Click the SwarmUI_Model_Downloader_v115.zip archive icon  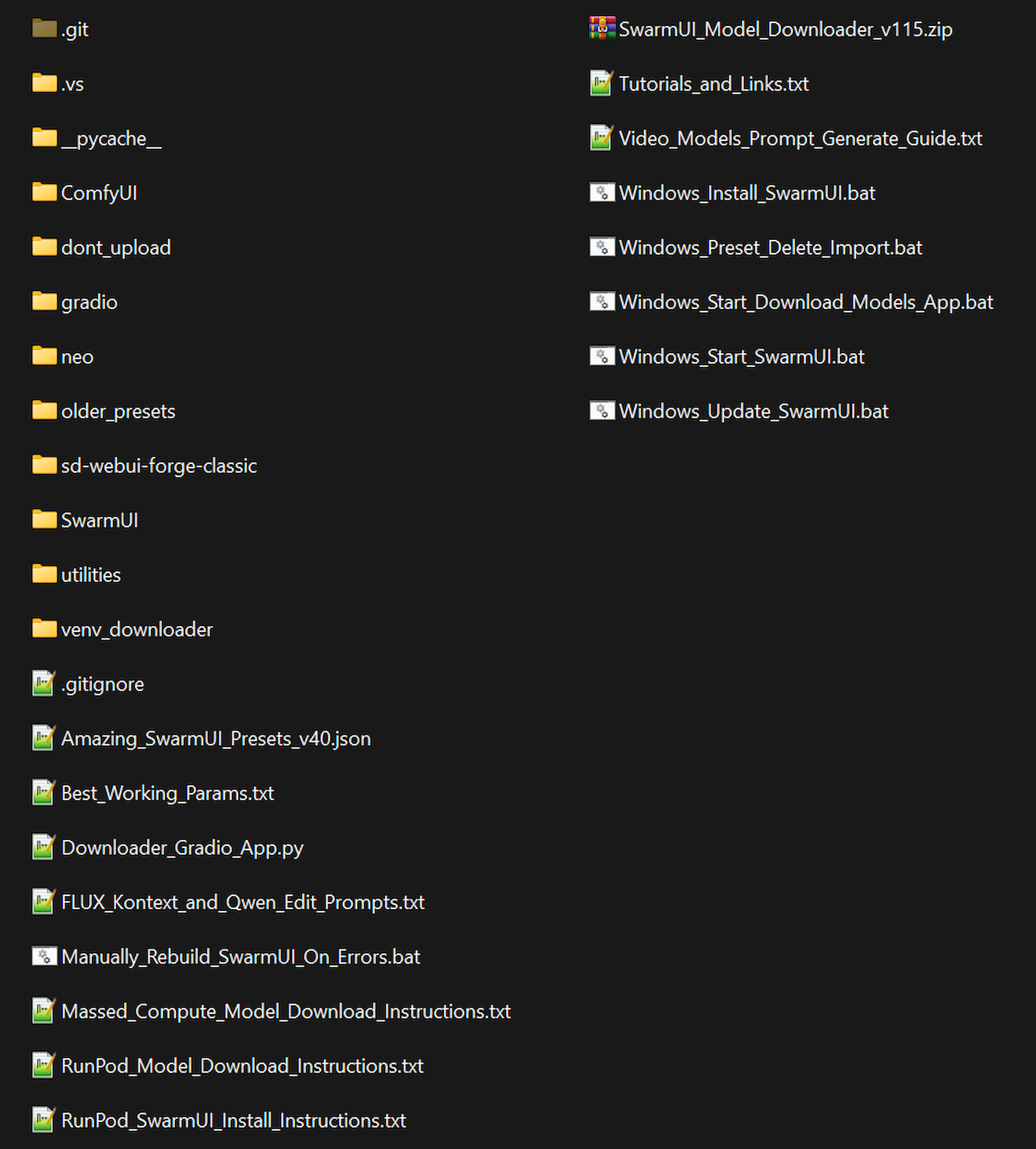(602, 28)
